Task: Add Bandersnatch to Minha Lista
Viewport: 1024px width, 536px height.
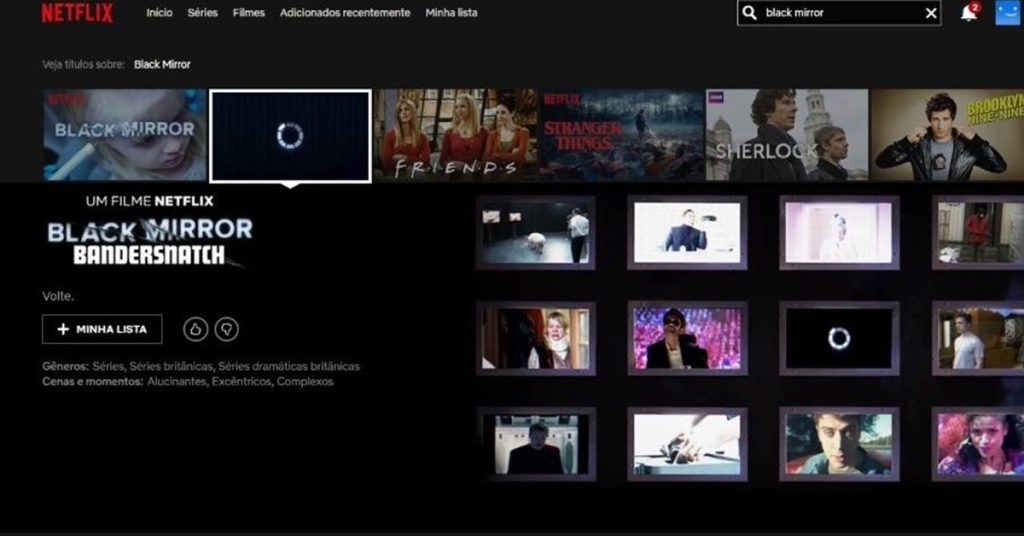Action: pos(102,329)
